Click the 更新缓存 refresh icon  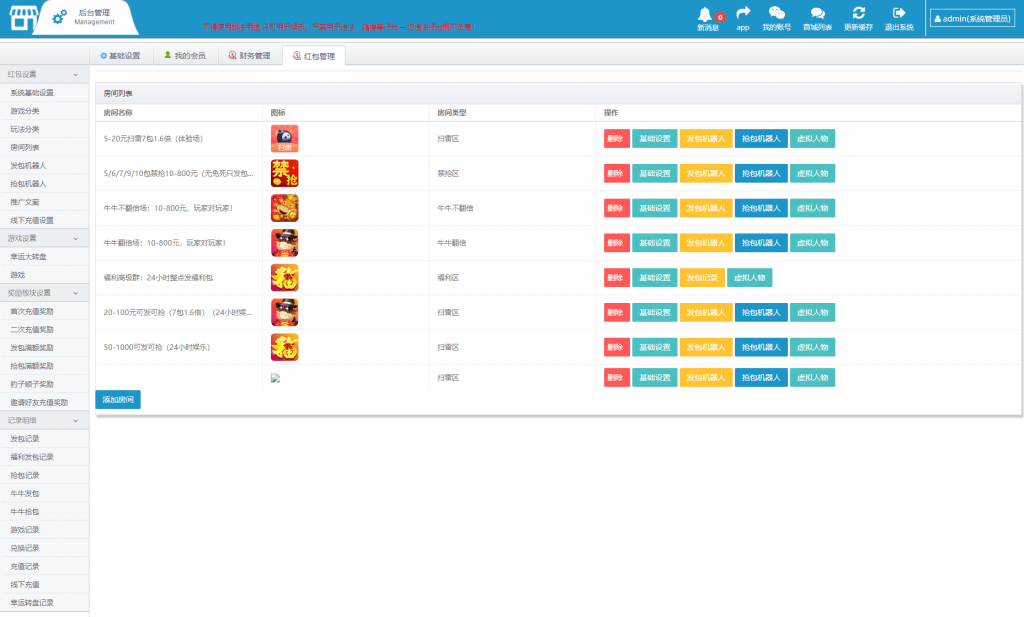click(858, 13)
